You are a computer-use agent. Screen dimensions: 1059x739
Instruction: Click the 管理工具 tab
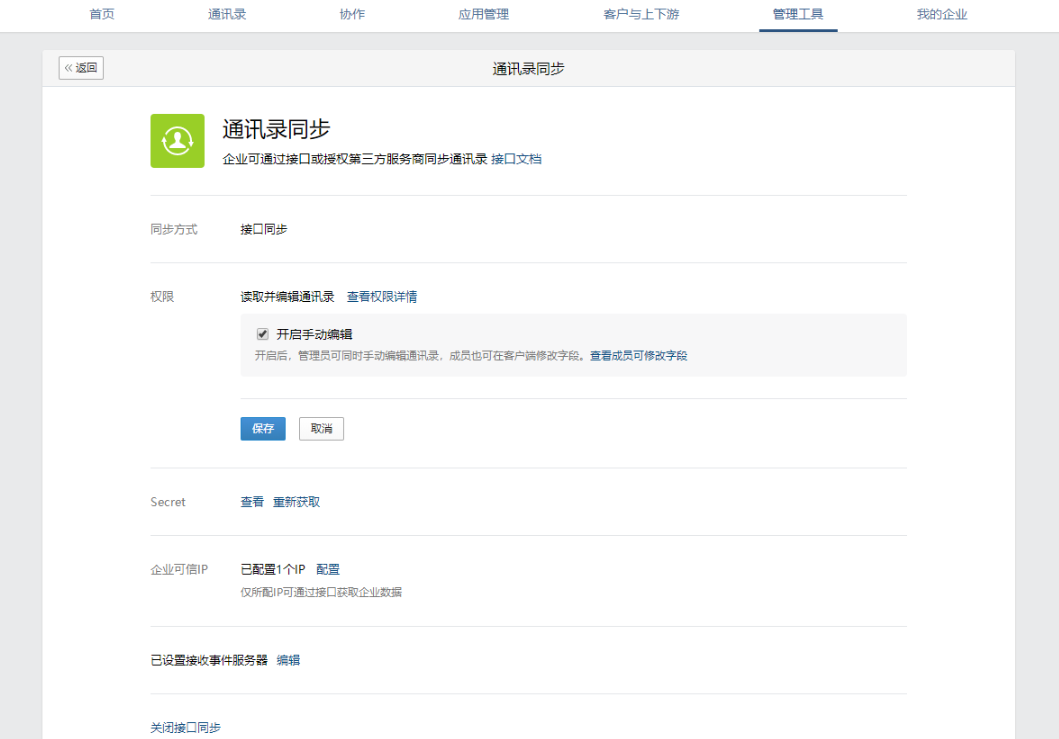pos(798,15)
